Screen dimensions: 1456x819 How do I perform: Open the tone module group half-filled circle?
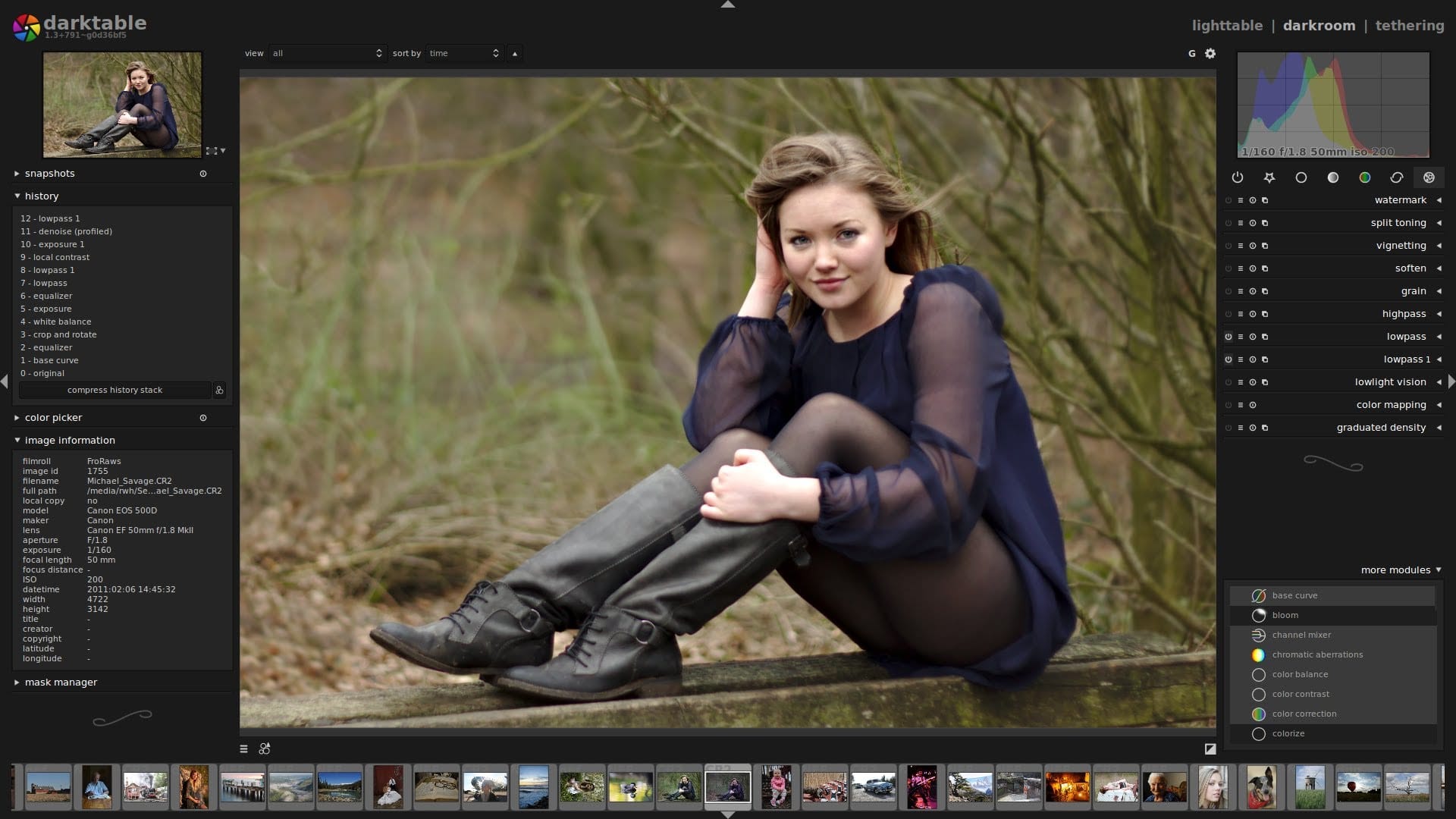[x=1333, y=177]
